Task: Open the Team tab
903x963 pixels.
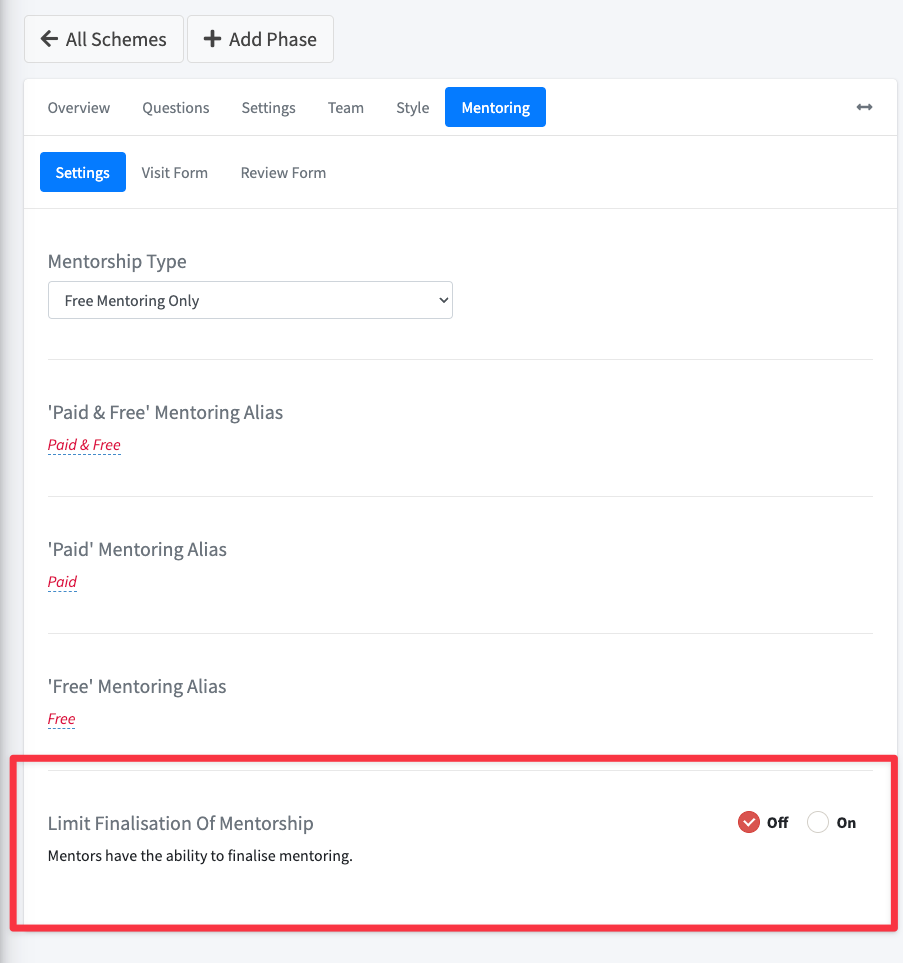Action: (x=346, y=107)
